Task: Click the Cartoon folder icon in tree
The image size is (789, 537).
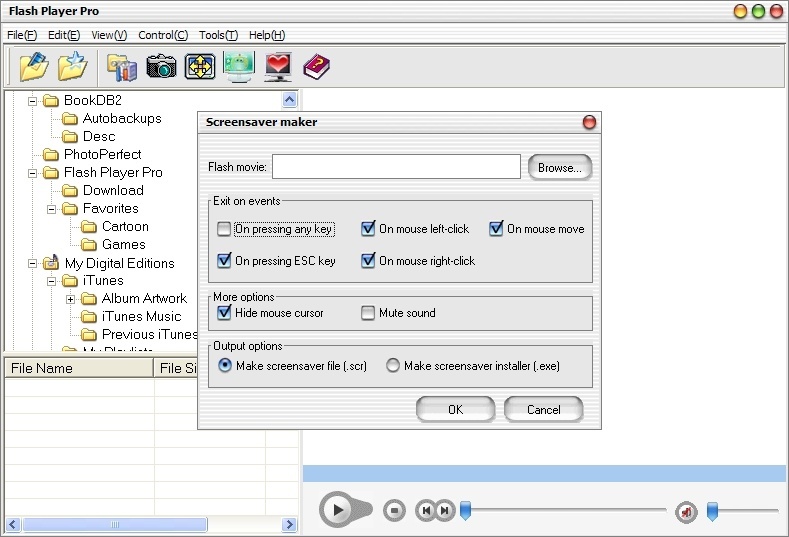Action: 89,226
